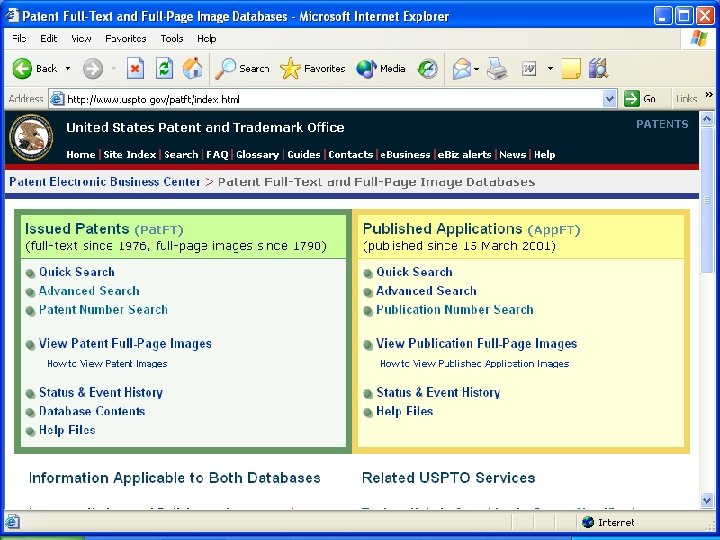Click scrollbar down arrow
This screenshot has height=540, width=720.
pyautogui.click(x=707, y=501)
